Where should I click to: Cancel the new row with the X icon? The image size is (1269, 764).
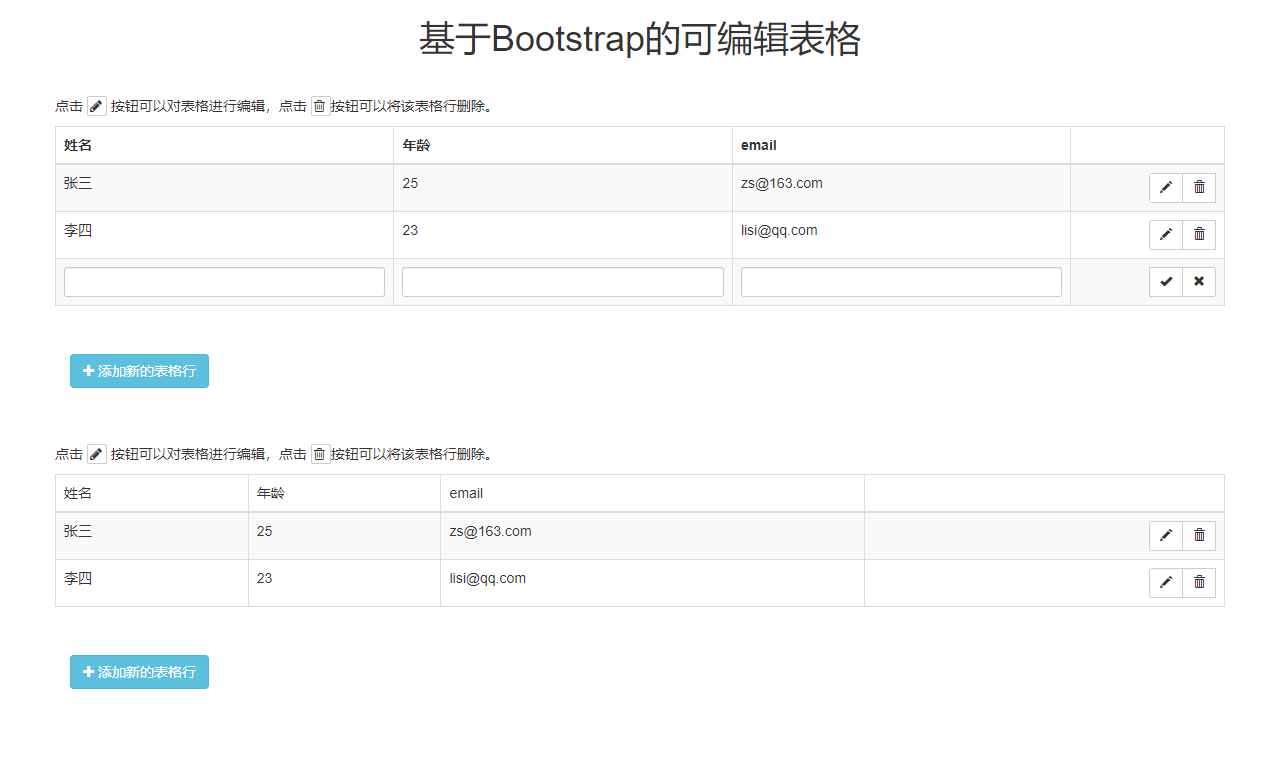coord(1199,282)
